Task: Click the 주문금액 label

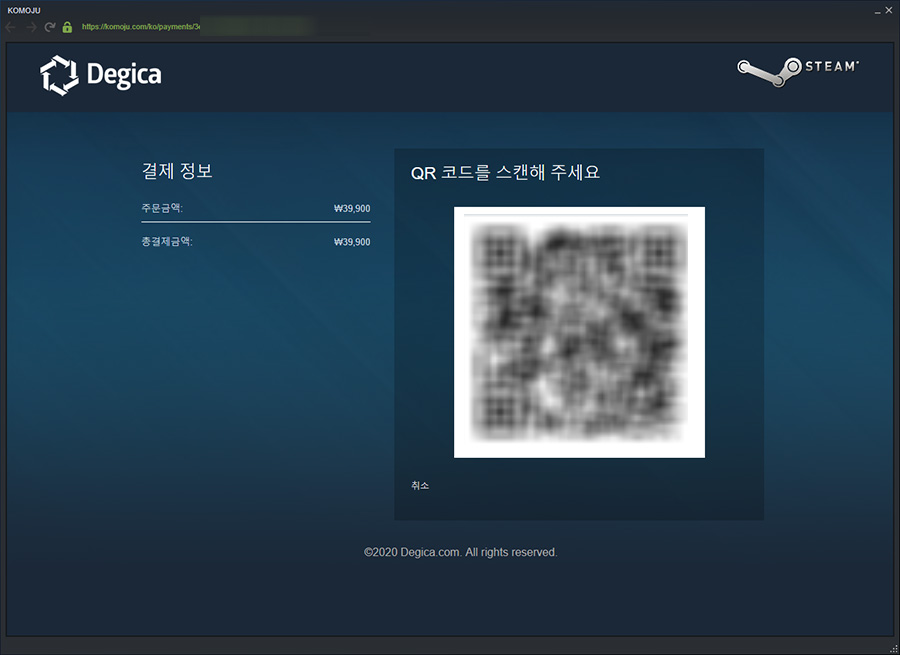Action: click(x=162, y=208)
